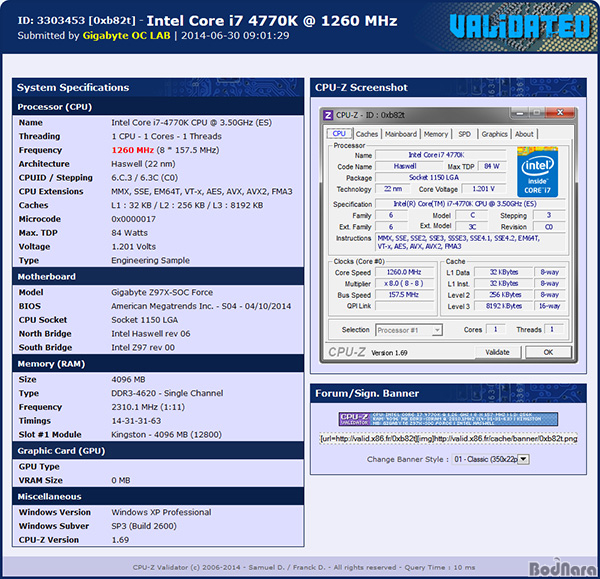
Task: Close the CPU-Z window
Action: (x=560, y=113)
